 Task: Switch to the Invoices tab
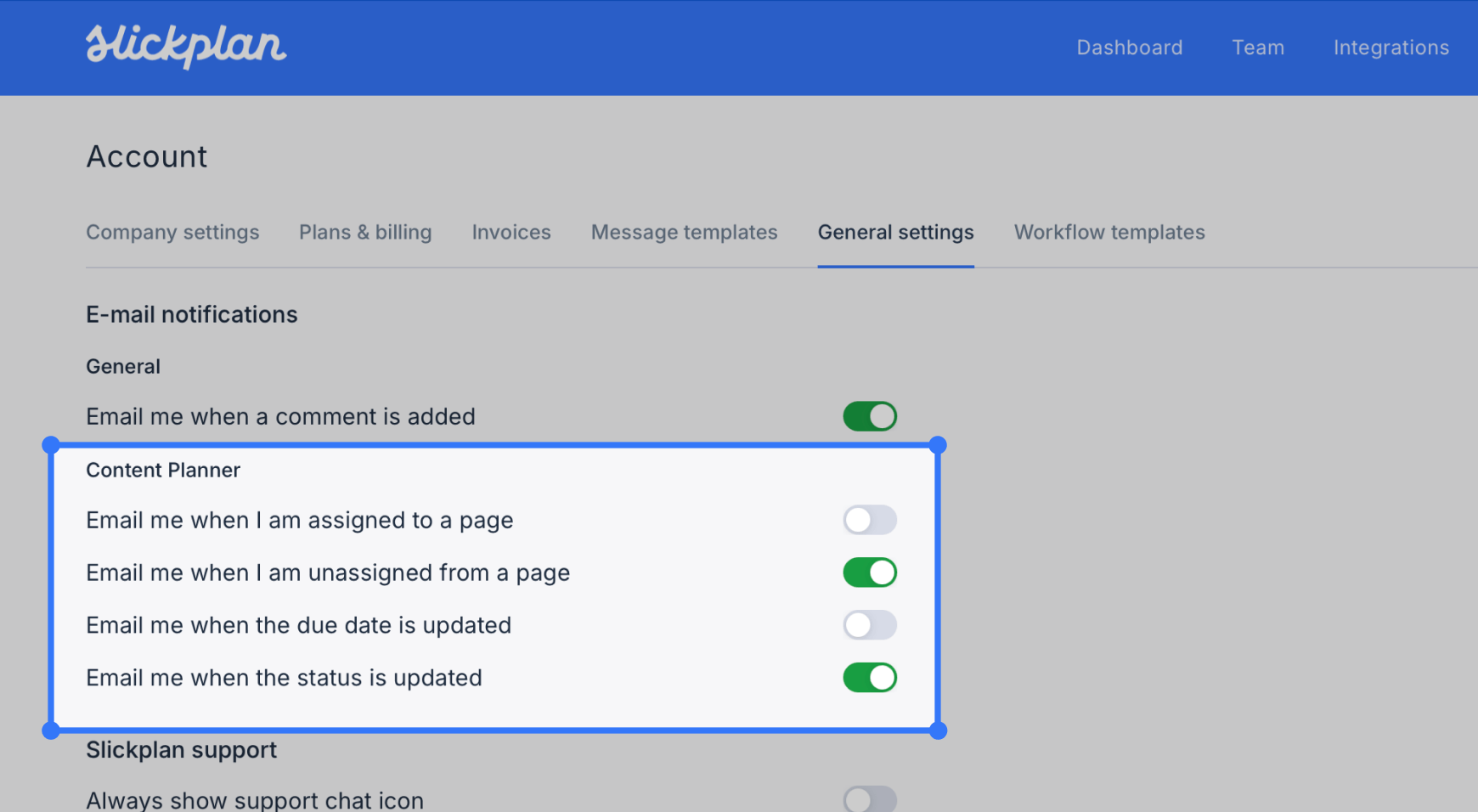(511, 232)
